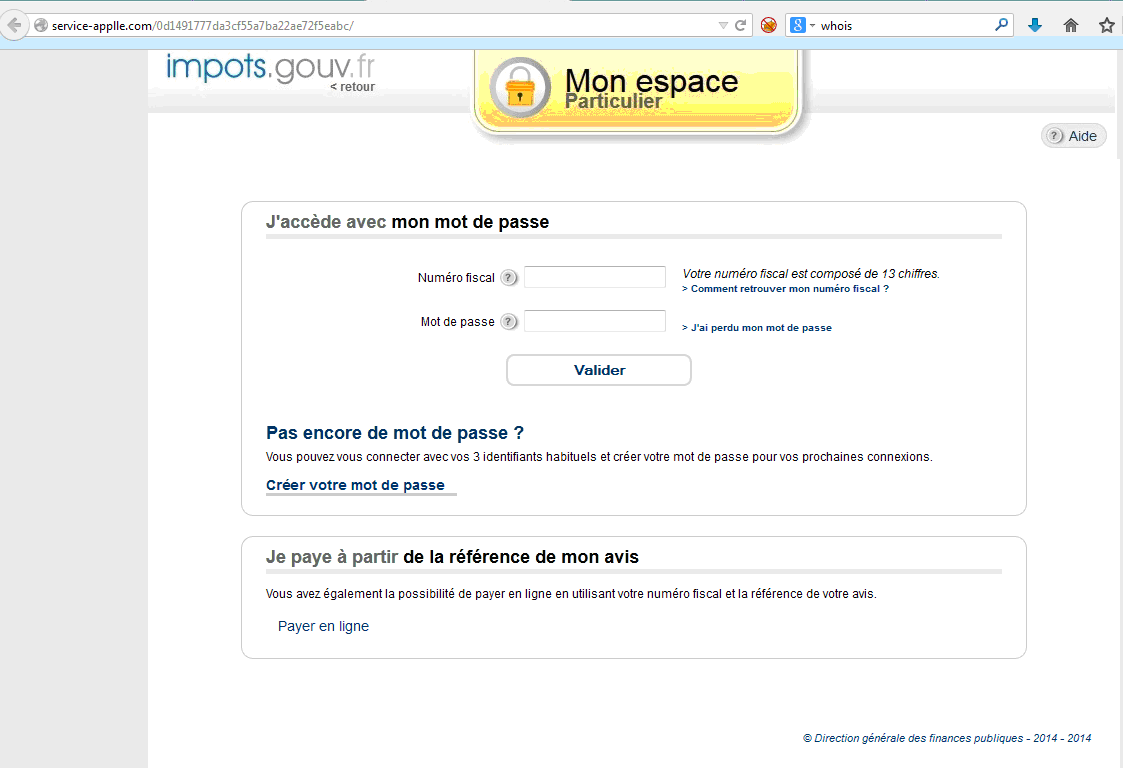Click the 'Pas encore de mot de passe ?' heading

pyautogui.click(x=395, y=433)
